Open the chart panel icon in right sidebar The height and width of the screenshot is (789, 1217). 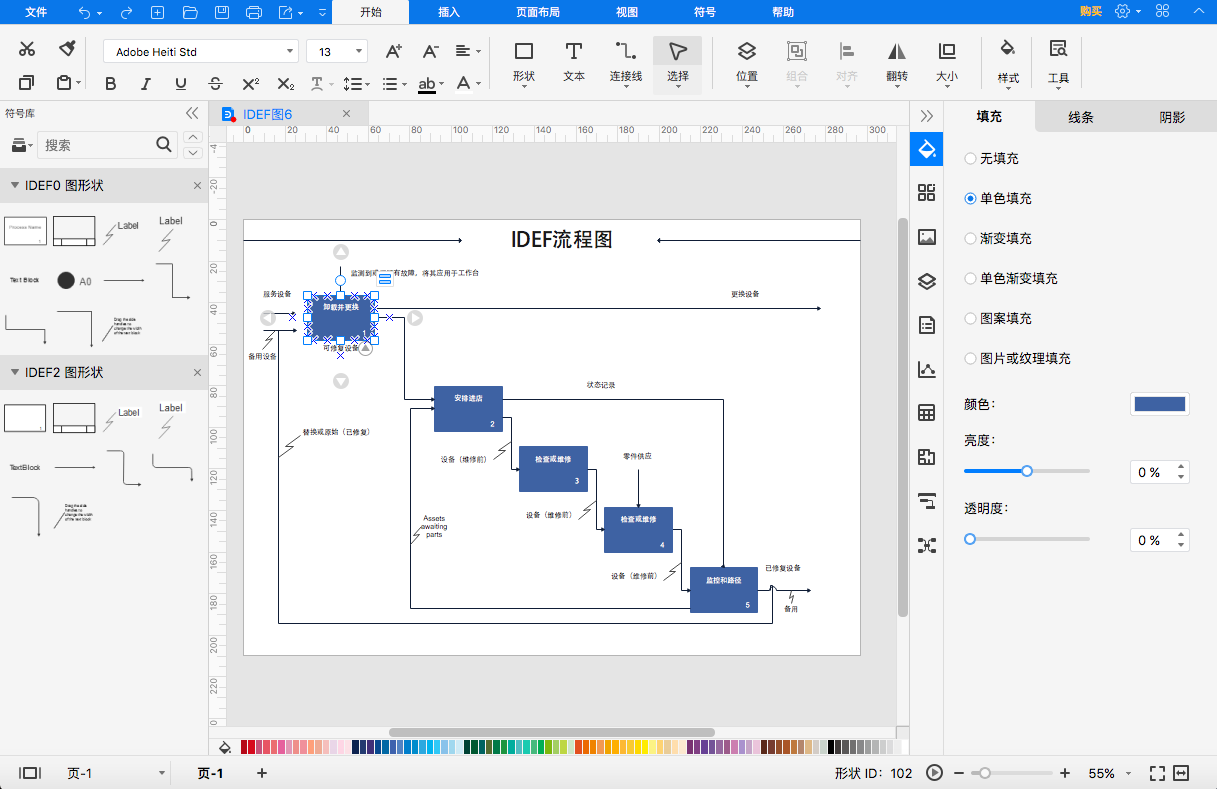point(927,369)
